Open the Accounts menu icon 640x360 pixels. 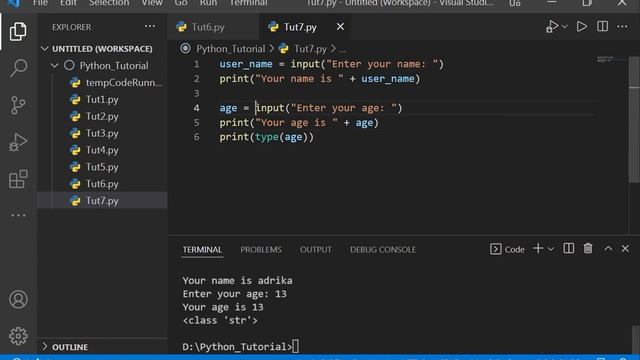point(18,299)
